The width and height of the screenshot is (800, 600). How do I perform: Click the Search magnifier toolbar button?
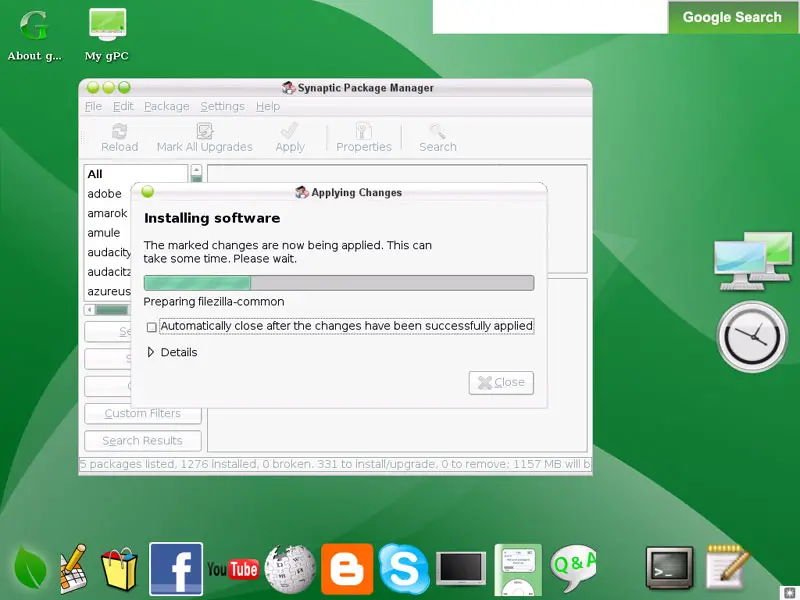438,138
